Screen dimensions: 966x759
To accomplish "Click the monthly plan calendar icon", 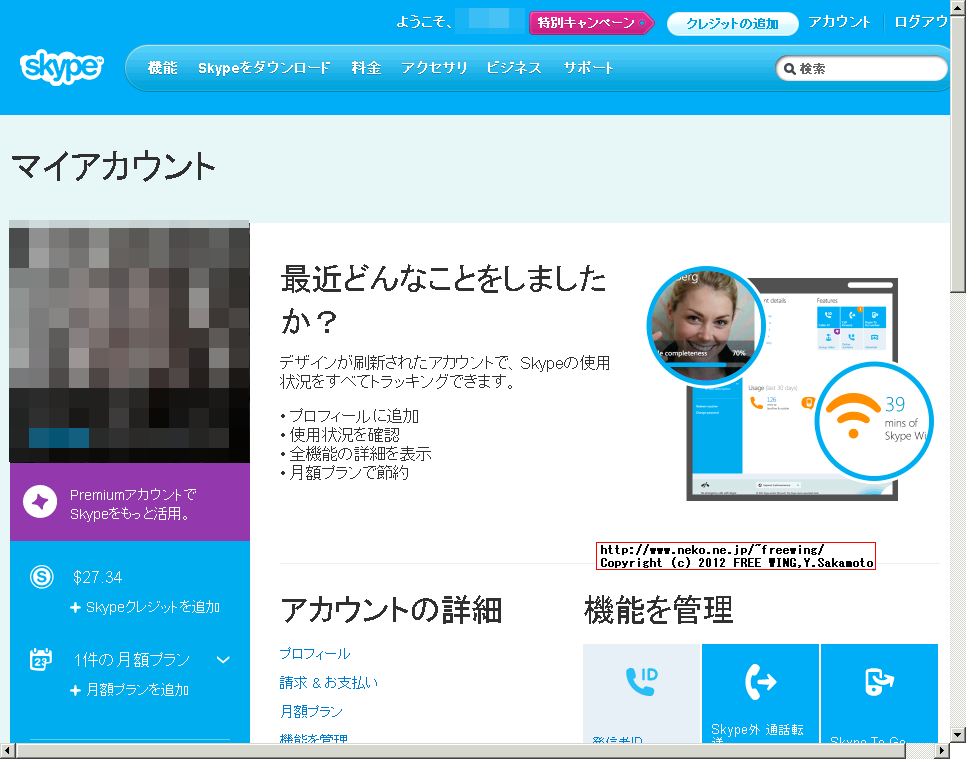I will pos(41,659).
